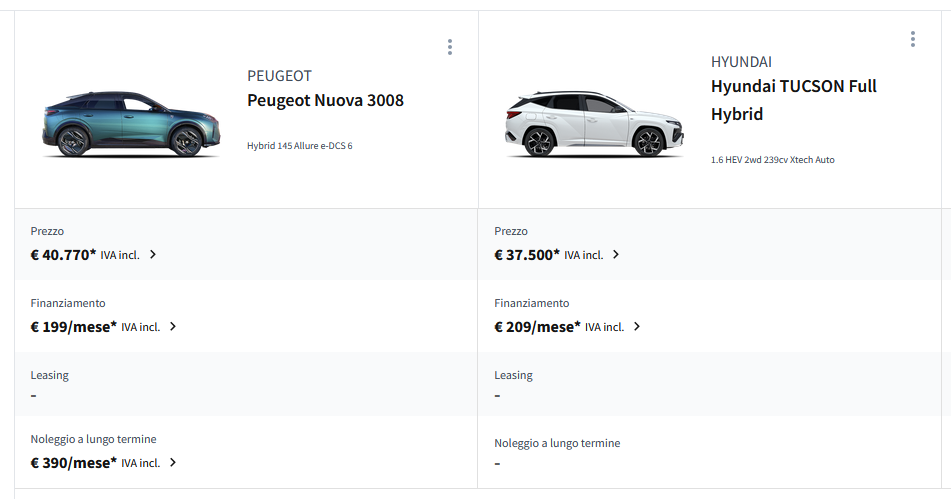
Task: Expand Peugeot long-term rental chevron
Action: 173,463
